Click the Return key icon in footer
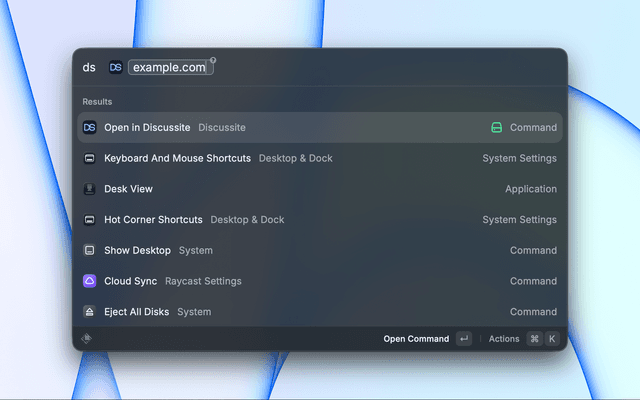 click(x=464, y=339)
